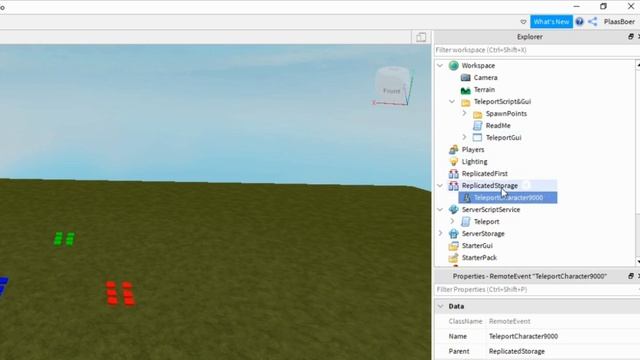The width and height of the screenshot is (640, 360).
Task: Click the Teleport script icon
Action: tap(465, 222)
